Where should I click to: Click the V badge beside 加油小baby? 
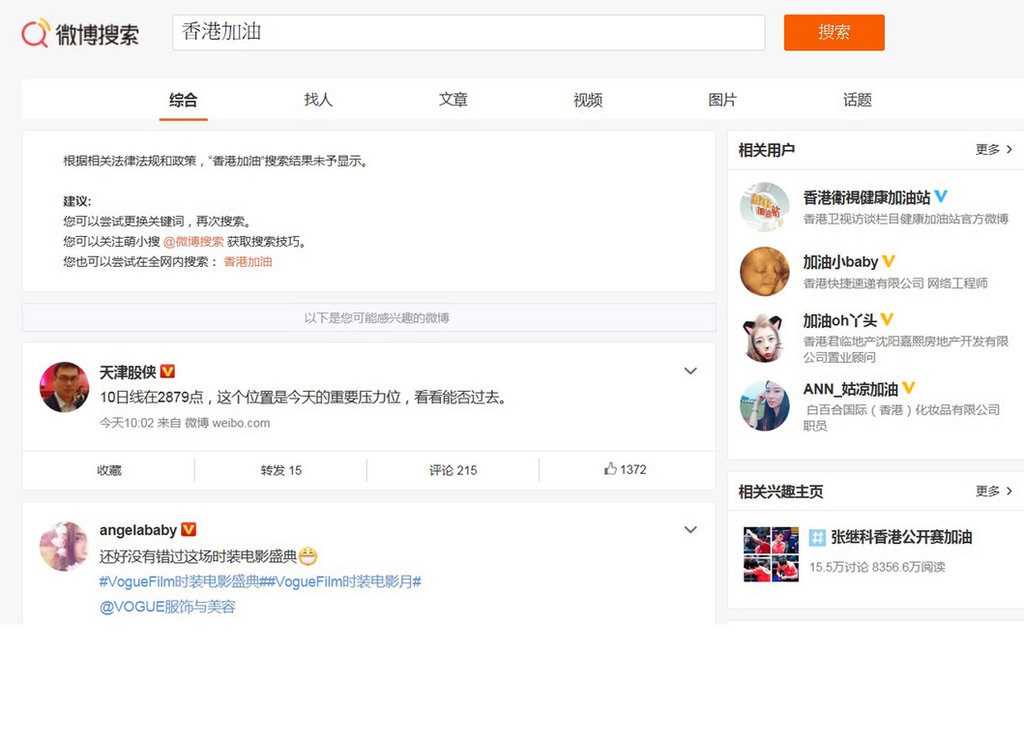tap(889, 261)
